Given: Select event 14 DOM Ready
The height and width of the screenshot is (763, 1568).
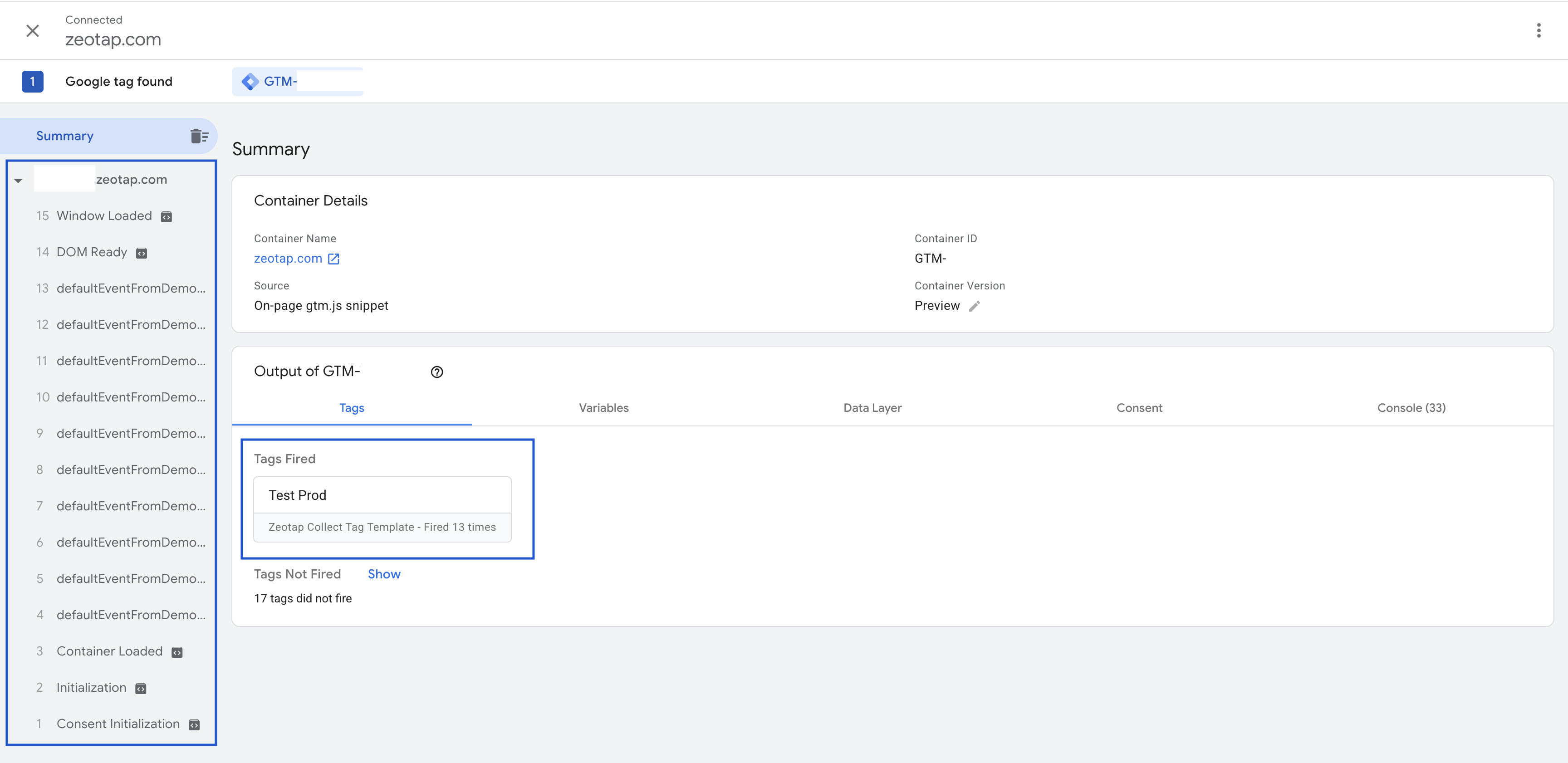Looking at the screenshot, I should click(91, 252).
